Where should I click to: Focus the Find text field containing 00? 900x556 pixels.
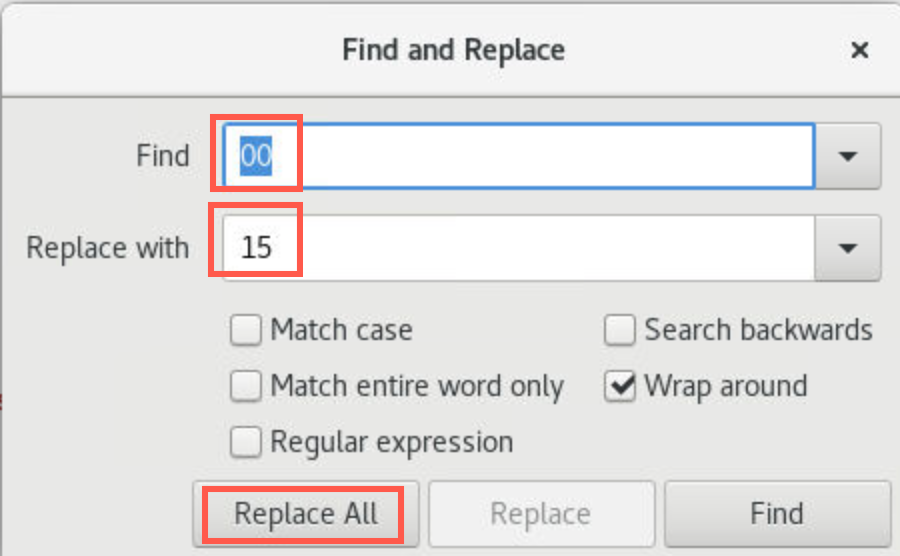point(518,155)
